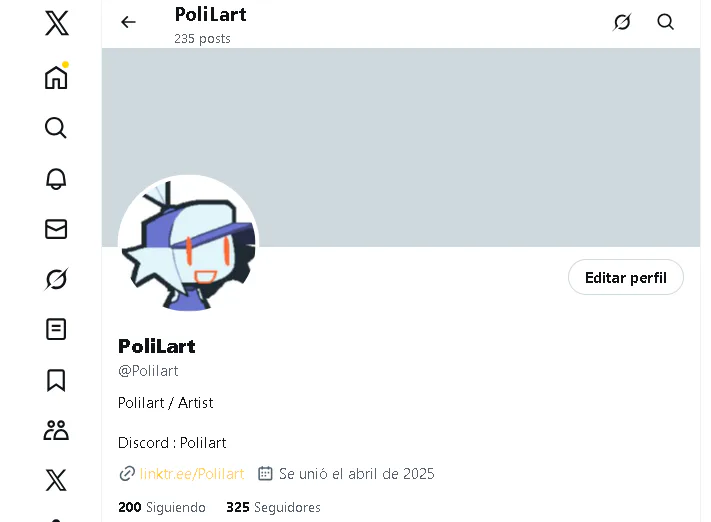Open the linktr.ee/Polilart link
Screen dimensions: 711x522
pyautogui.click(x=191, y=474)
